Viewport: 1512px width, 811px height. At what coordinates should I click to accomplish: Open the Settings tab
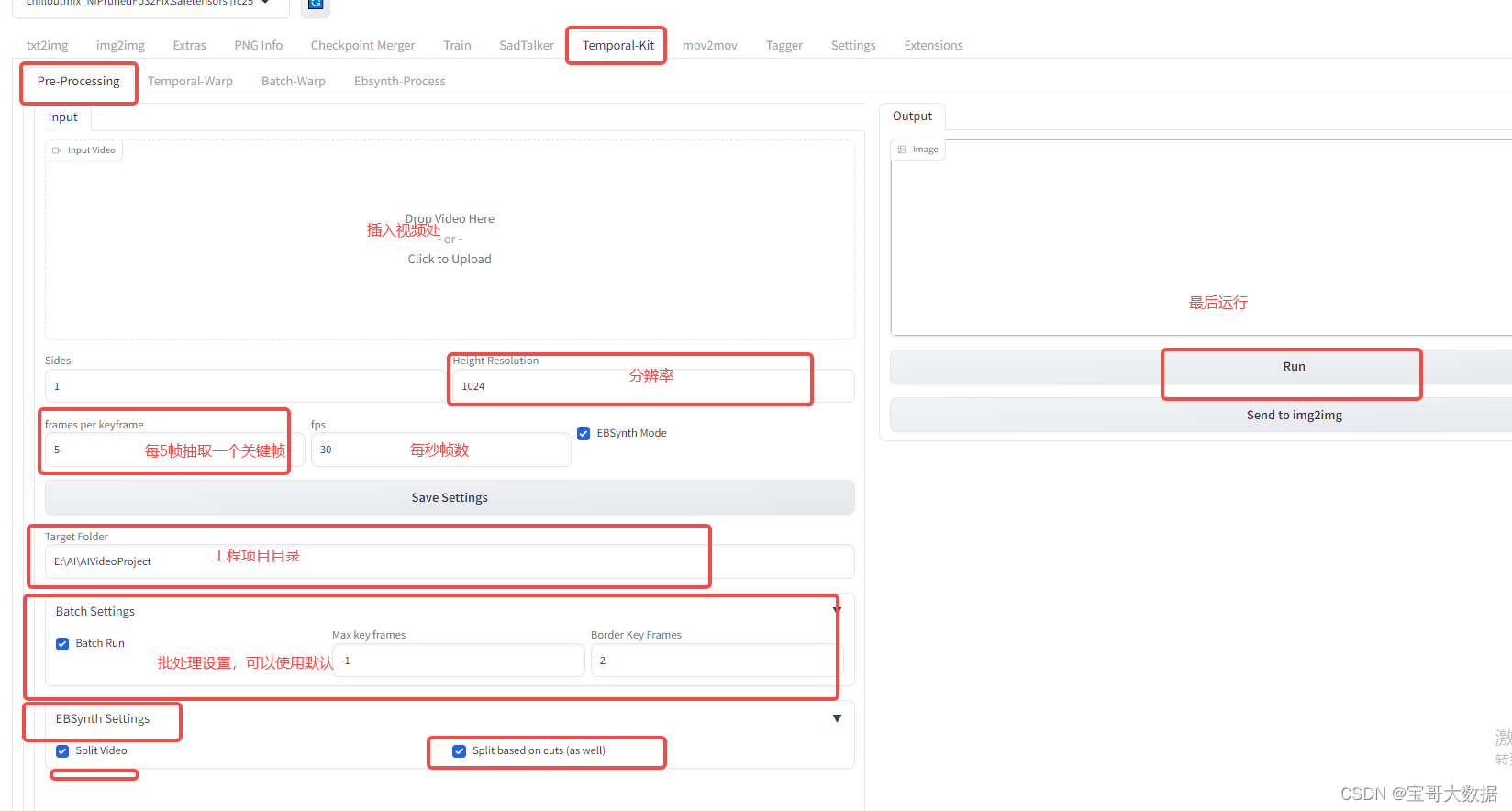pyautogui.click(x=853, y=45)
